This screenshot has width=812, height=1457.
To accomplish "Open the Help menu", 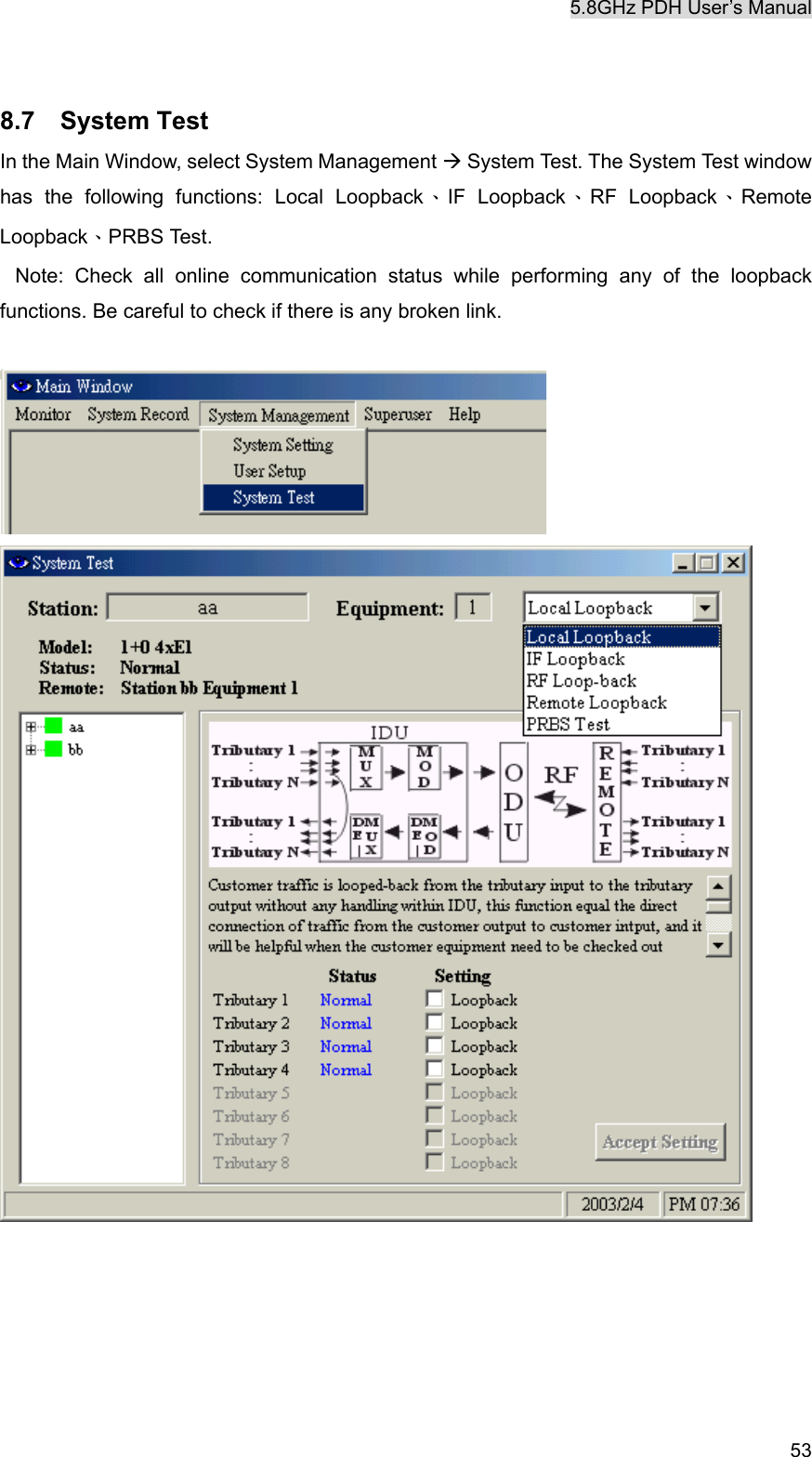I will (465, 414).
